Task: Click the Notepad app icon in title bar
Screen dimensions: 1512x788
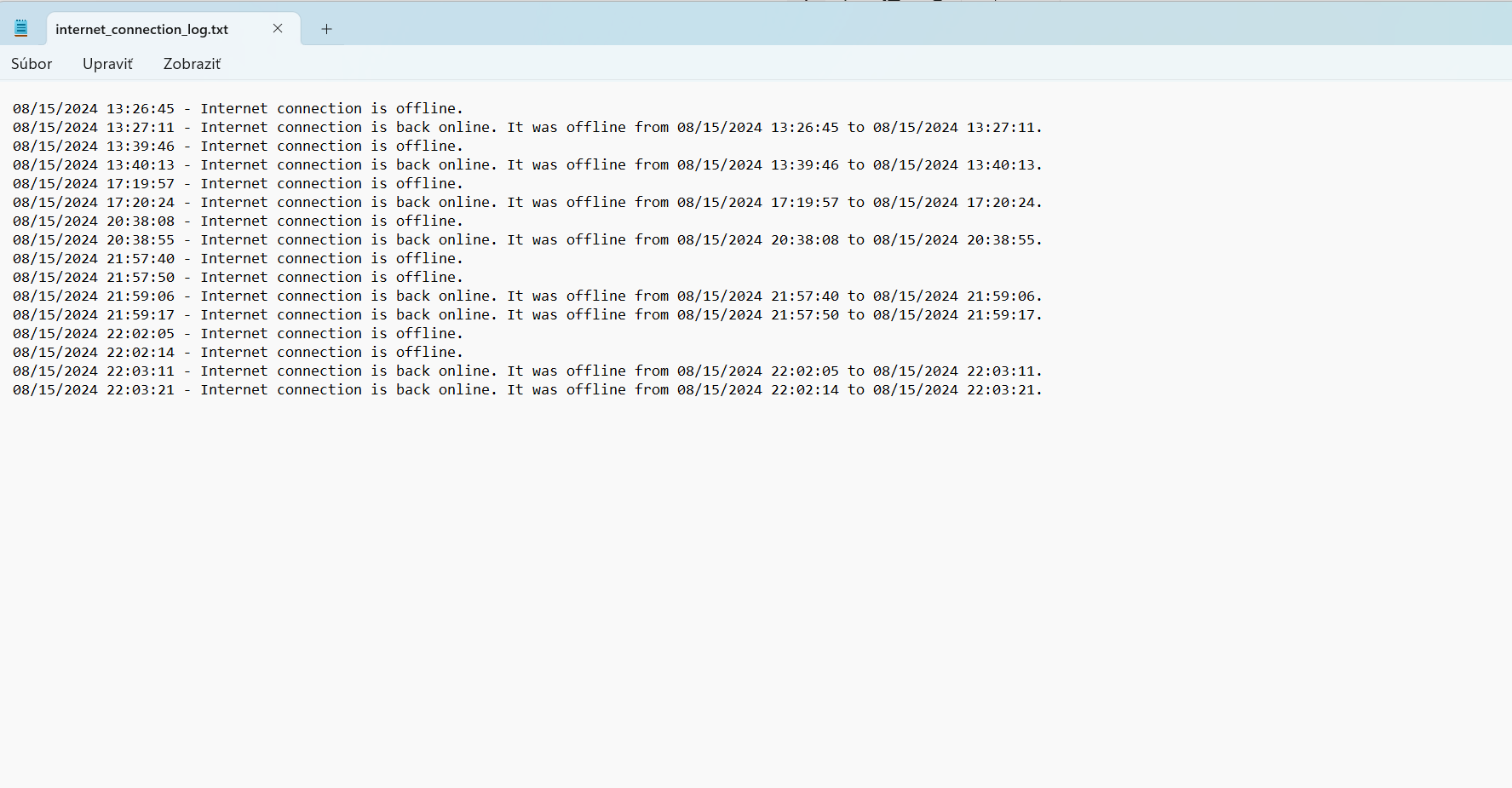Action: (x=21, y=28)
